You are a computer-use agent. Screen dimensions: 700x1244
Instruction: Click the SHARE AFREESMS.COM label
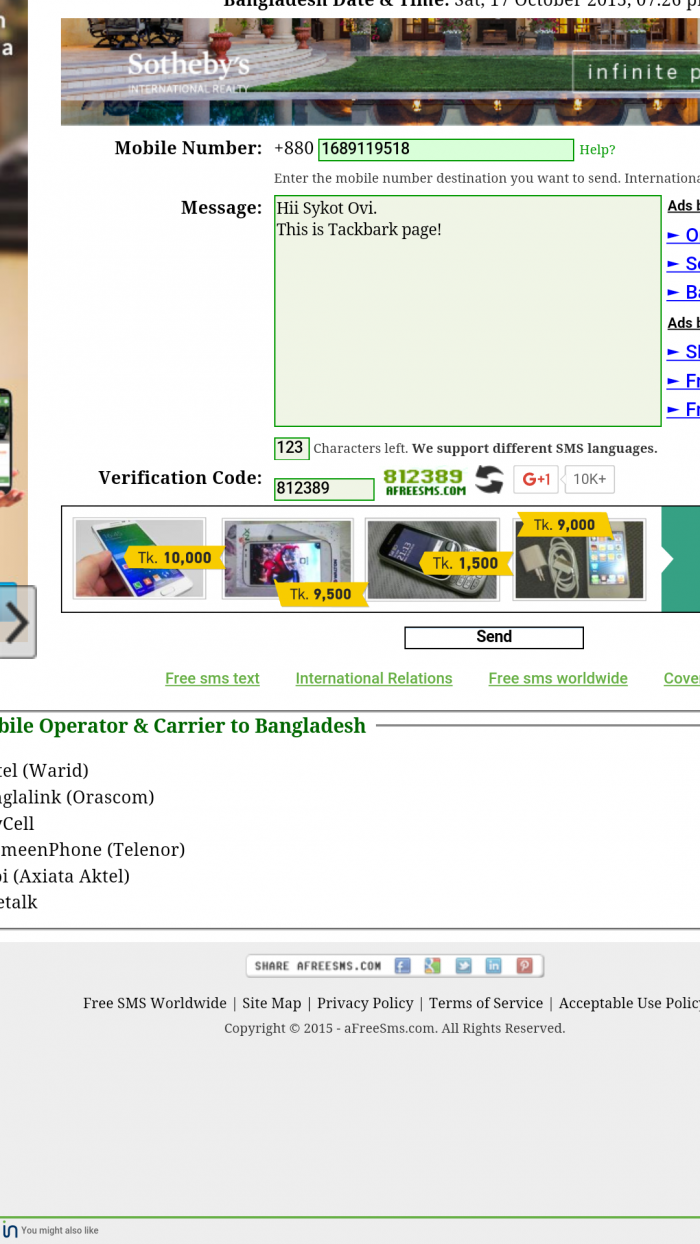[318, 966]
